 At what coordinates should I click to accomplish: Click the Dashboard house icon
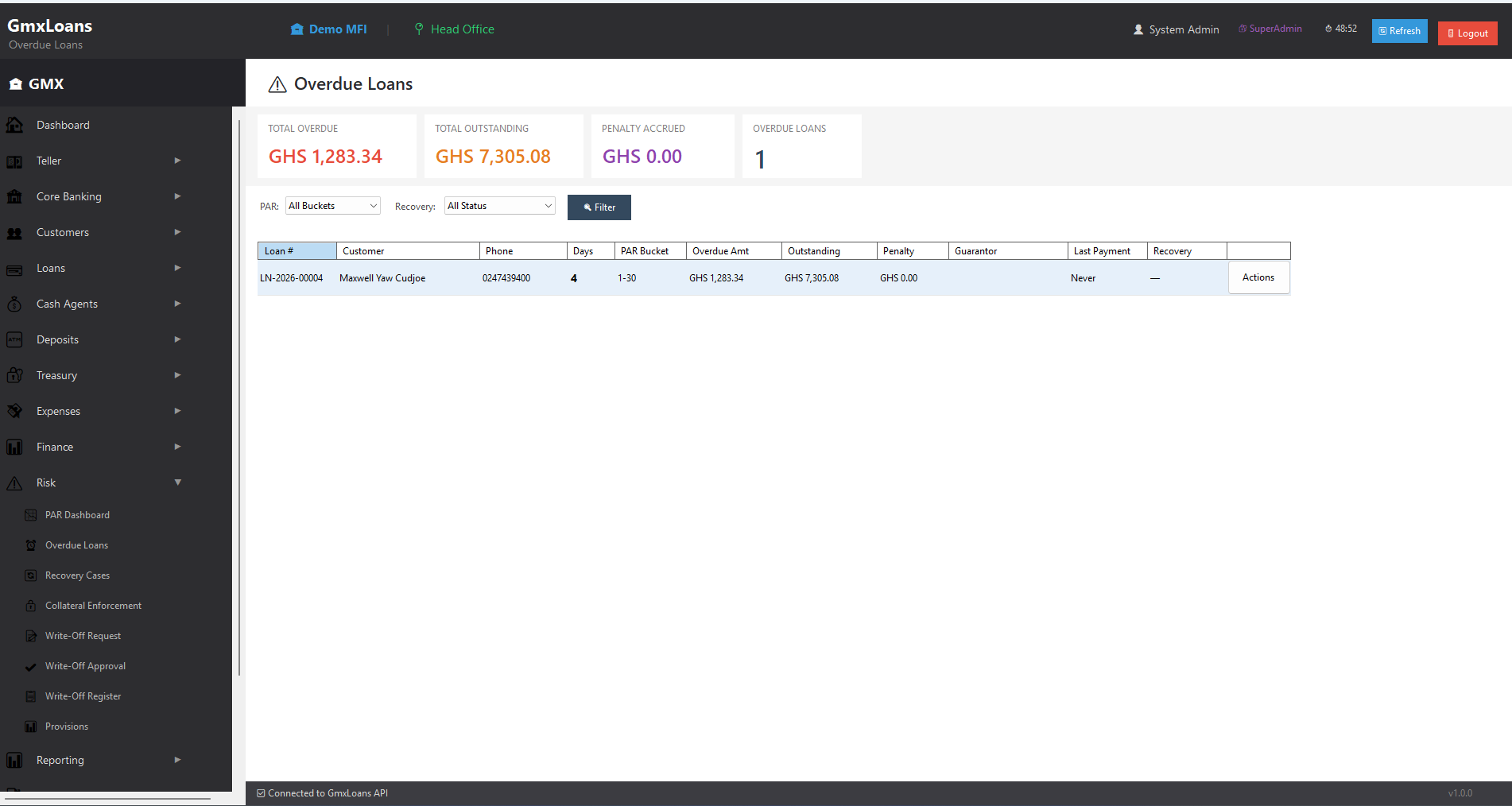[x=14, y=125]
